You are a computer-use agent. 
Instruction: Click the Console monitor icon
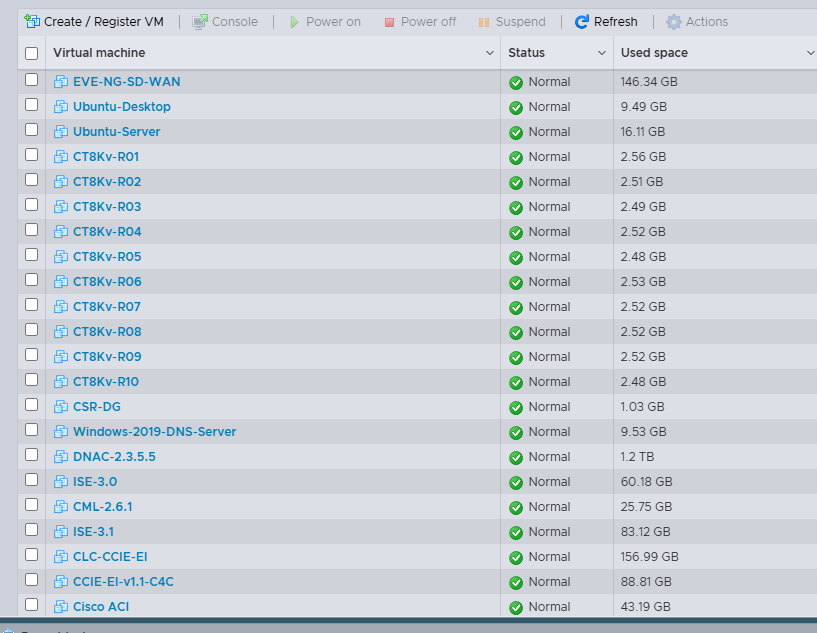pyautogui.click(x=200, y=22)
